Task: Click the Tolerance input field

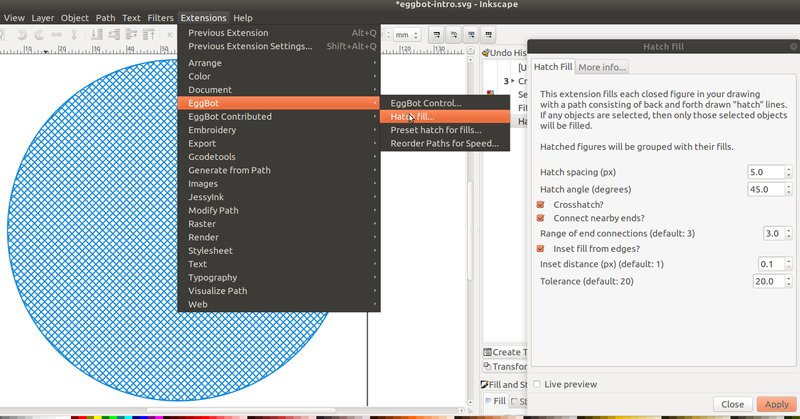Action: pos(768,281)
